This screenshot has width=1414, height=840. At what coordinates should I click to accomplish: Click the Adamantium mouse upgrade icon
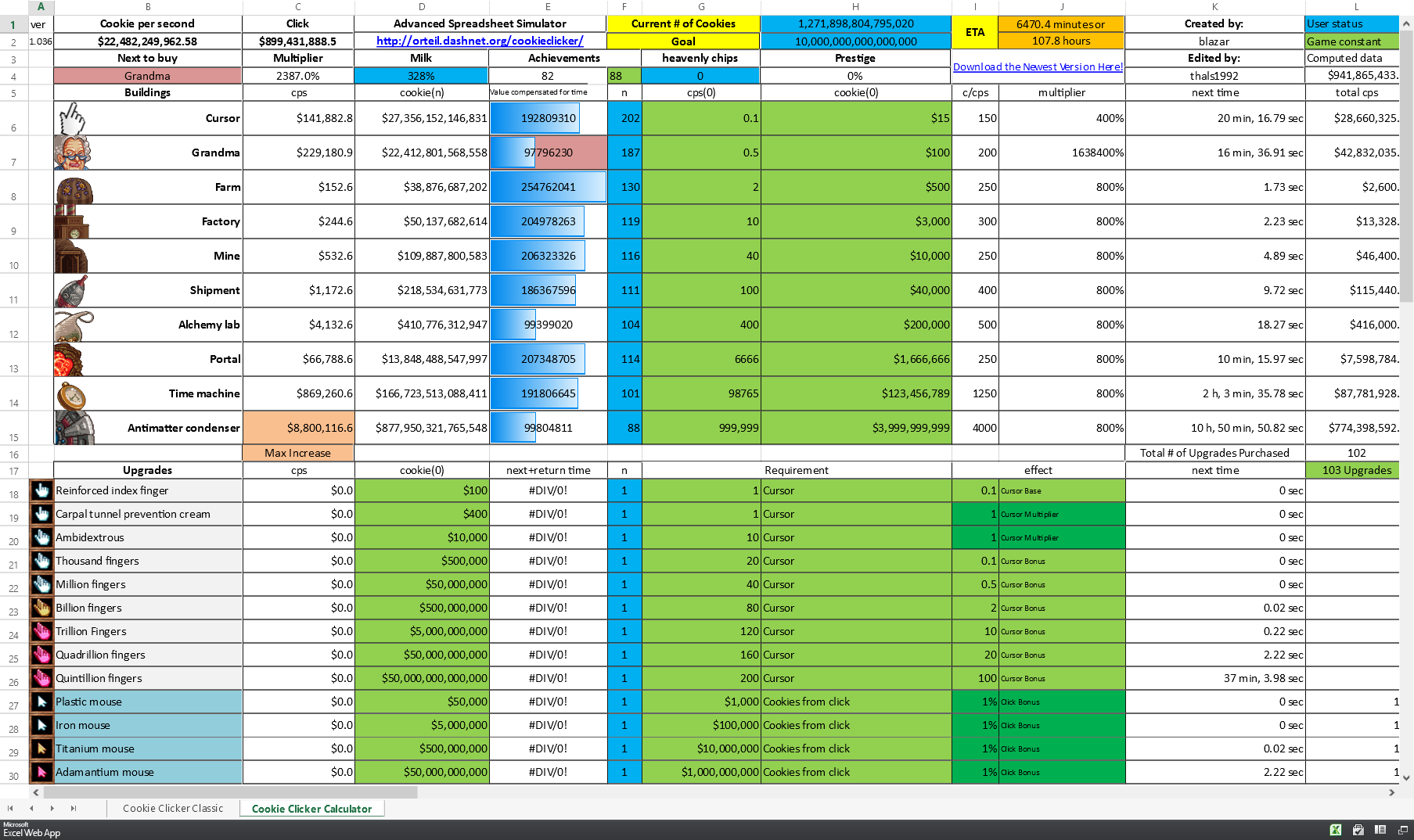(41, 772)
